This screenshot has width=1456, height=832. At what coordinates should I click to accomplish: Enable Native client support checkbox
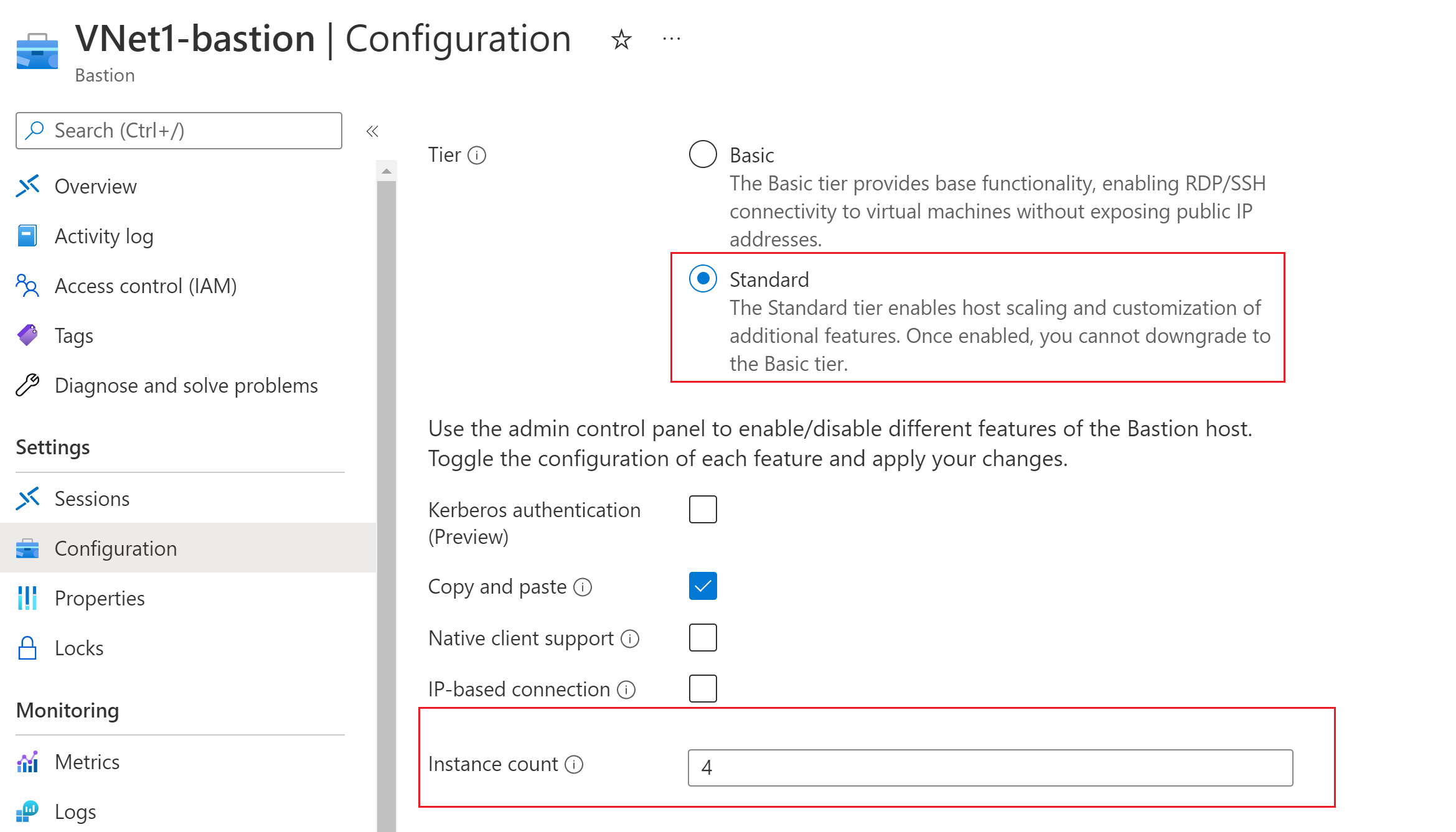pos(703,638)
